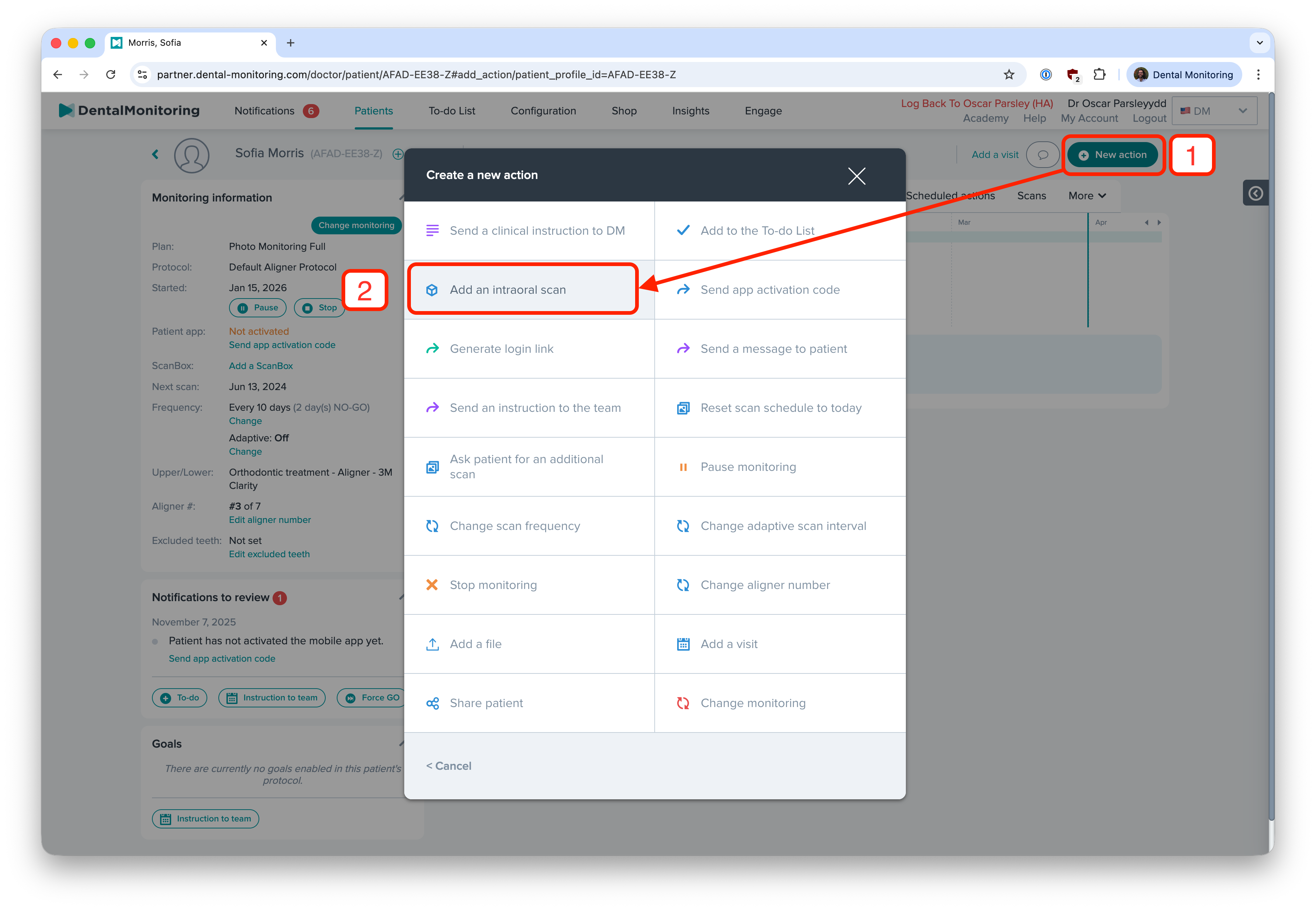Select Send app activation code action
1316x910 pixels.
click(780, 290)
